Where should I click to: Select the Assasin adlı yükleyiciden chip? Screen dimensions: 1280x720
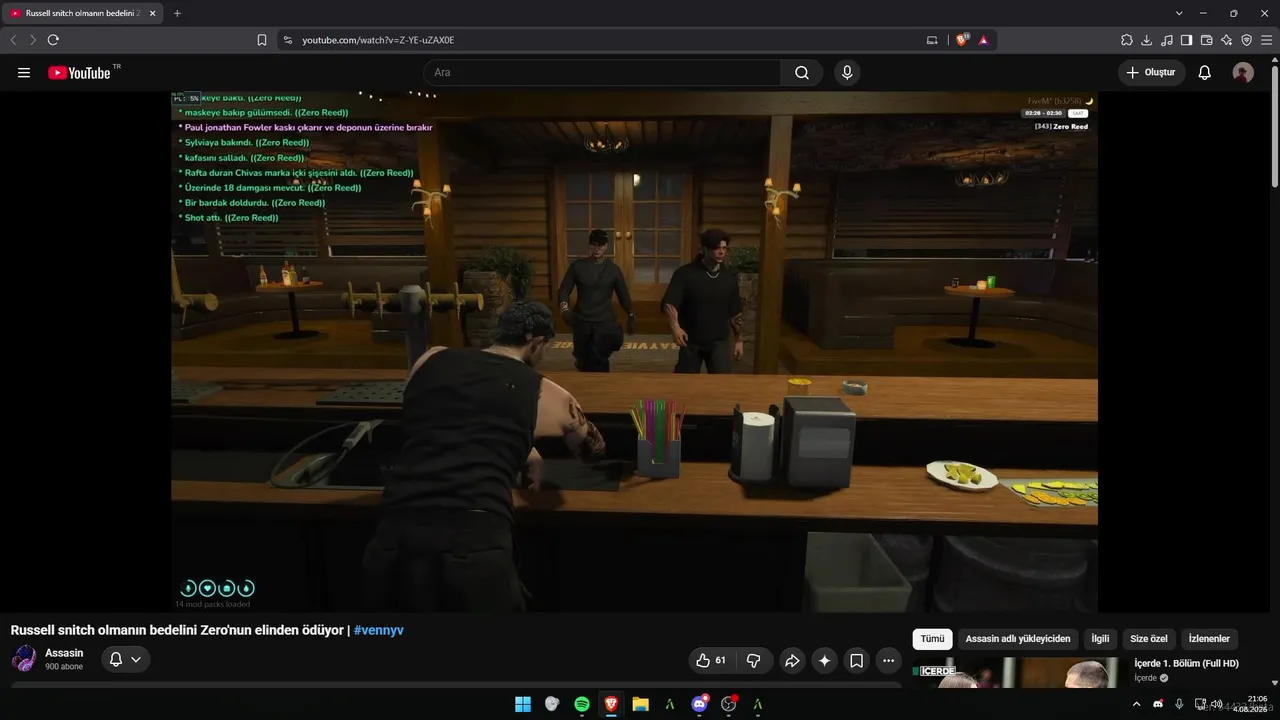[x=1018, y=639]
